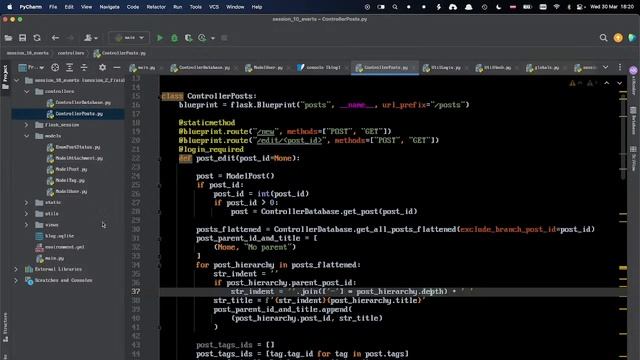
Task: Expand the static folder
Action: (27, 202)
